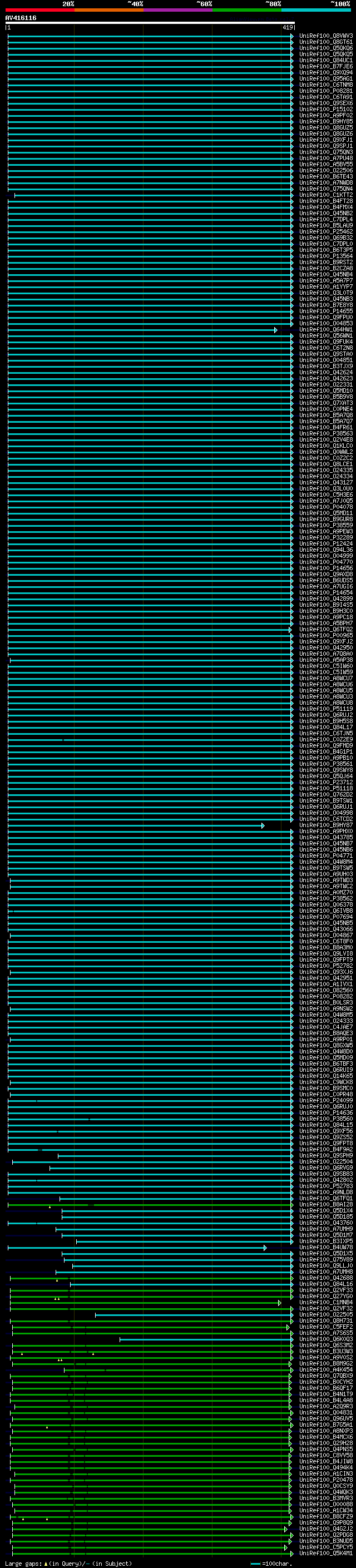Select the UniRef100_Q56WN1 label
The image size is (356, 1568).
click(x=326, y=336)
